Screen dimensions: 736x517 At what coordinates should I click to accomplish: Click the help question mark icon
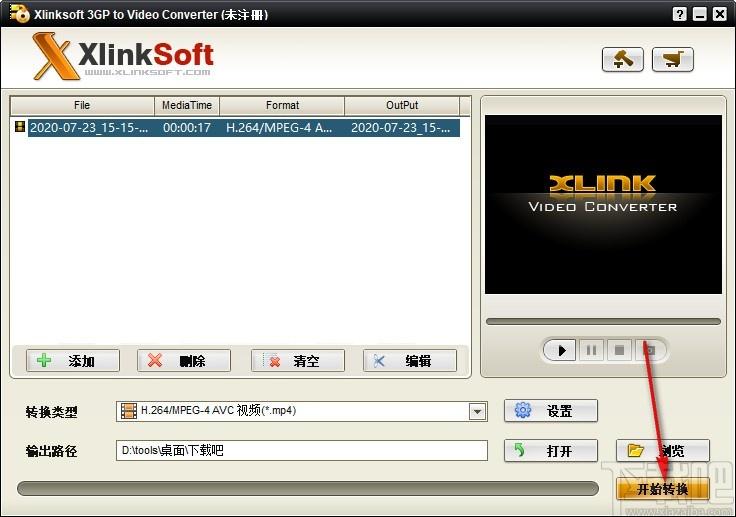coord(679,14)
